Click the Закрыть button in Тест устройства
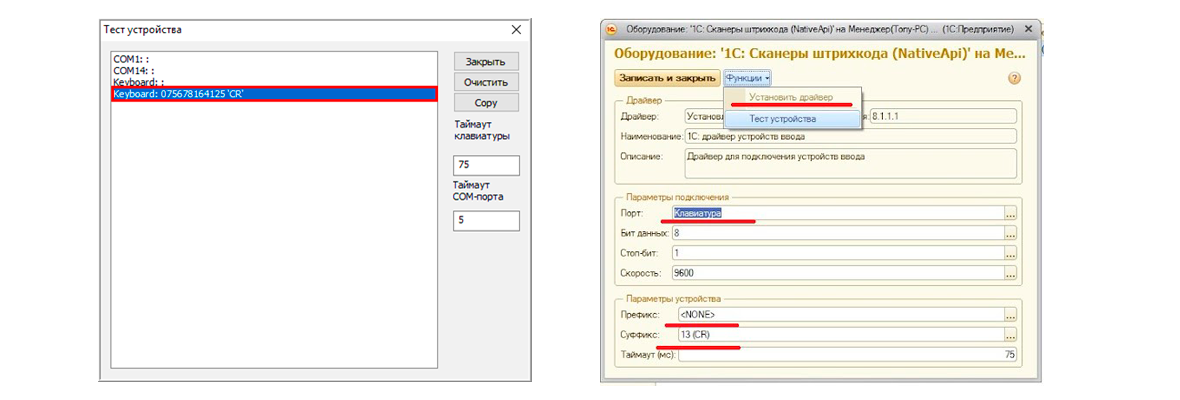Screen dimensions: 1180x400 pyautogui.click(x=485, y=62)
